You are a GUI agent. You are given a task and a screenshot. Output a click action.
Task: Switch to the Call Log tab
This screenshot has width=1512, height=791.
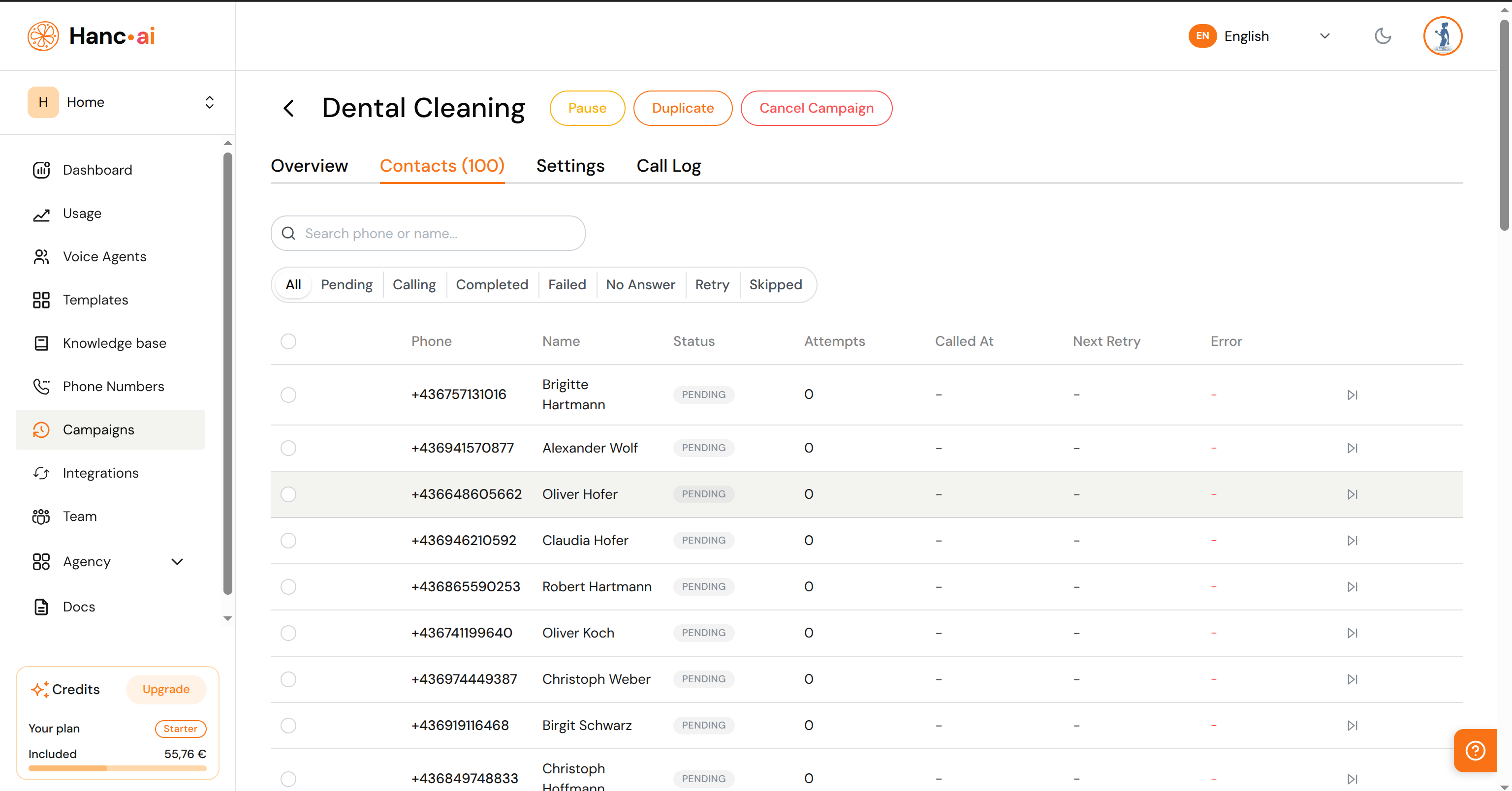[668, 166]
